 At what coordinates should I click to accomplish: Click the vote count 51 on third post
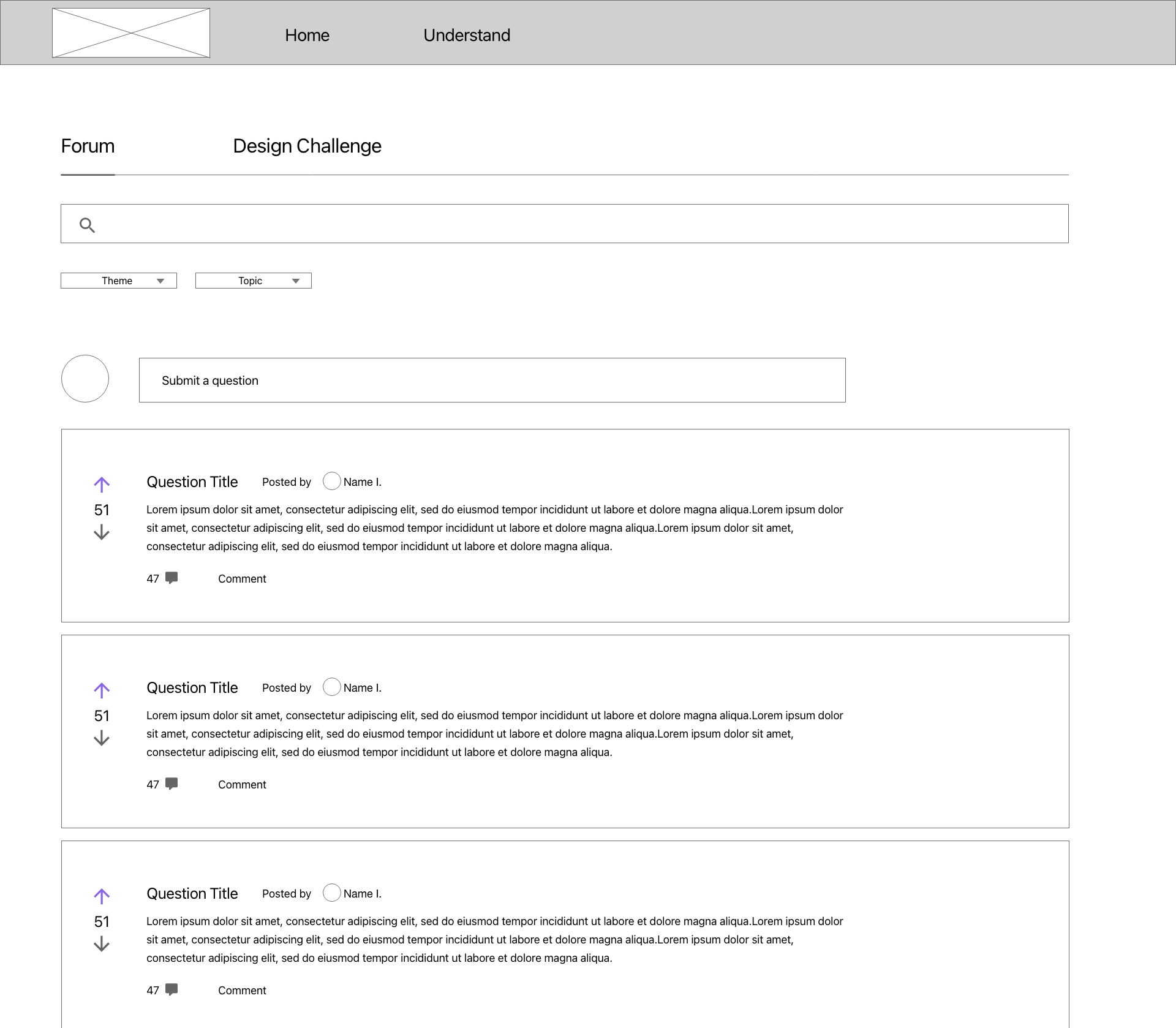click(102, 922)
